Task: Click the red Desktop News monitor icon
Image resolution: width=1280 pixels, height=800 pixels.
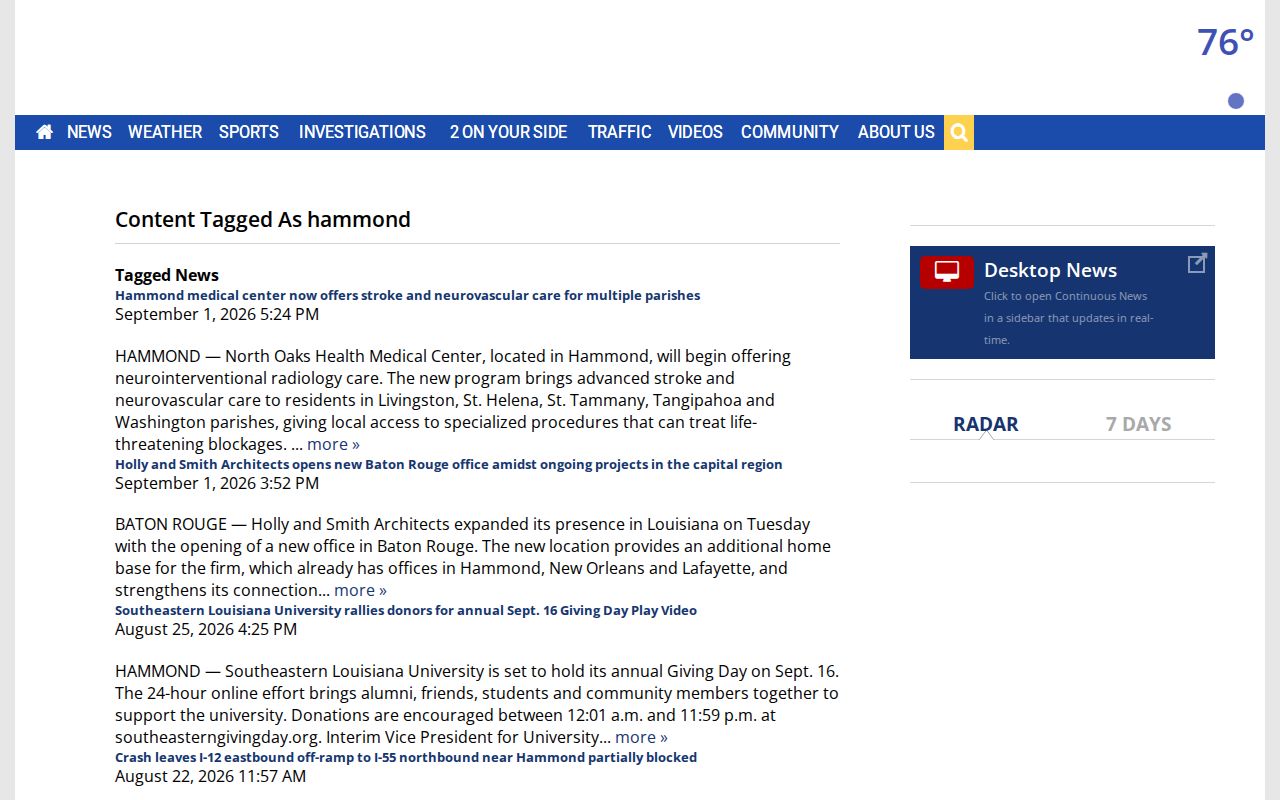Action: click(x=947, y=272)
